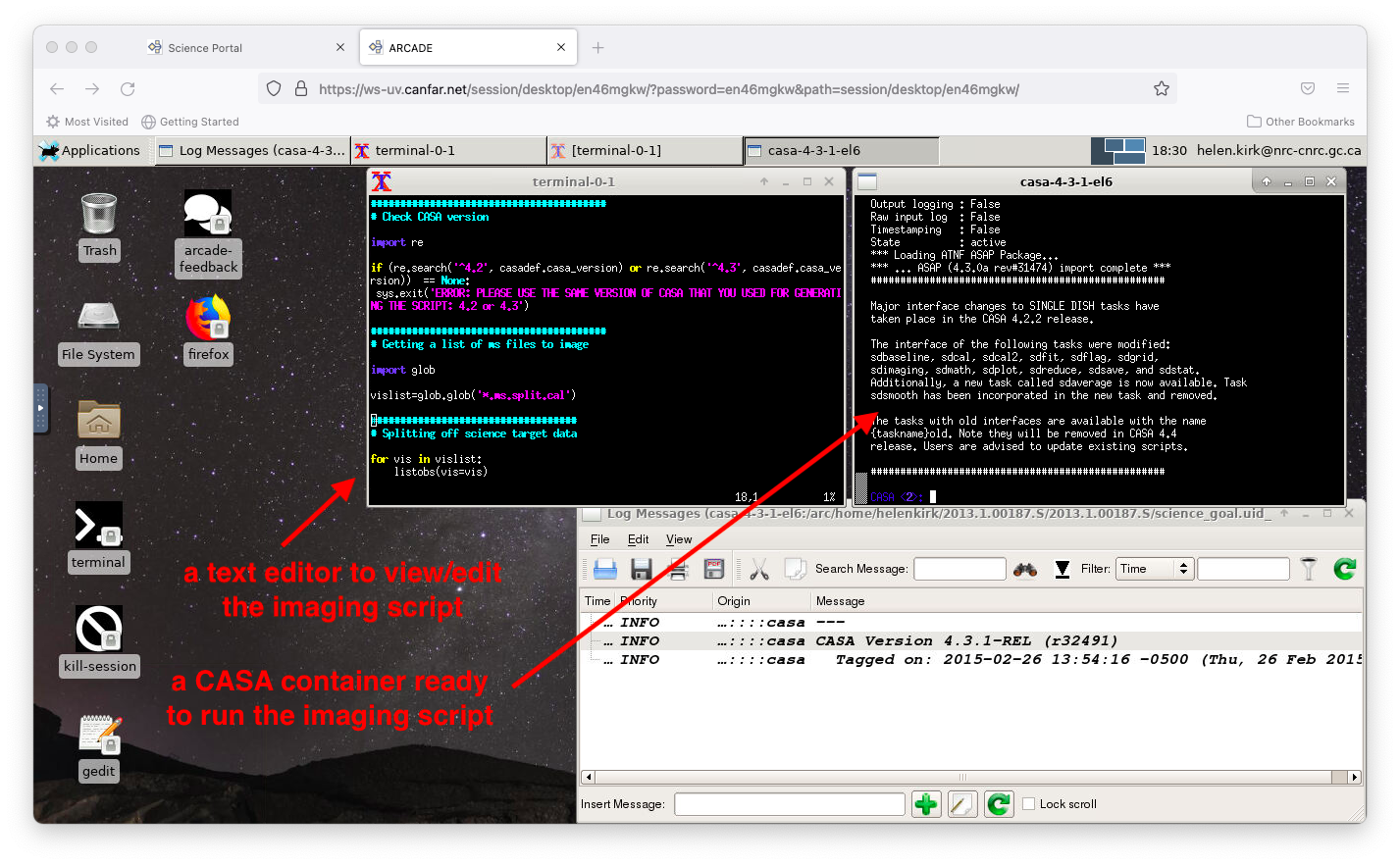Click the open/load icon in Log Messages toolbar

[x=605, y=569]
